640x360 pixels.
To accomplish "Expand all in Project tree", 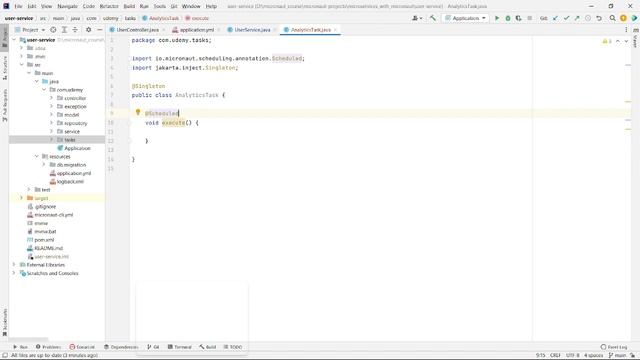I will click(64, 30).
